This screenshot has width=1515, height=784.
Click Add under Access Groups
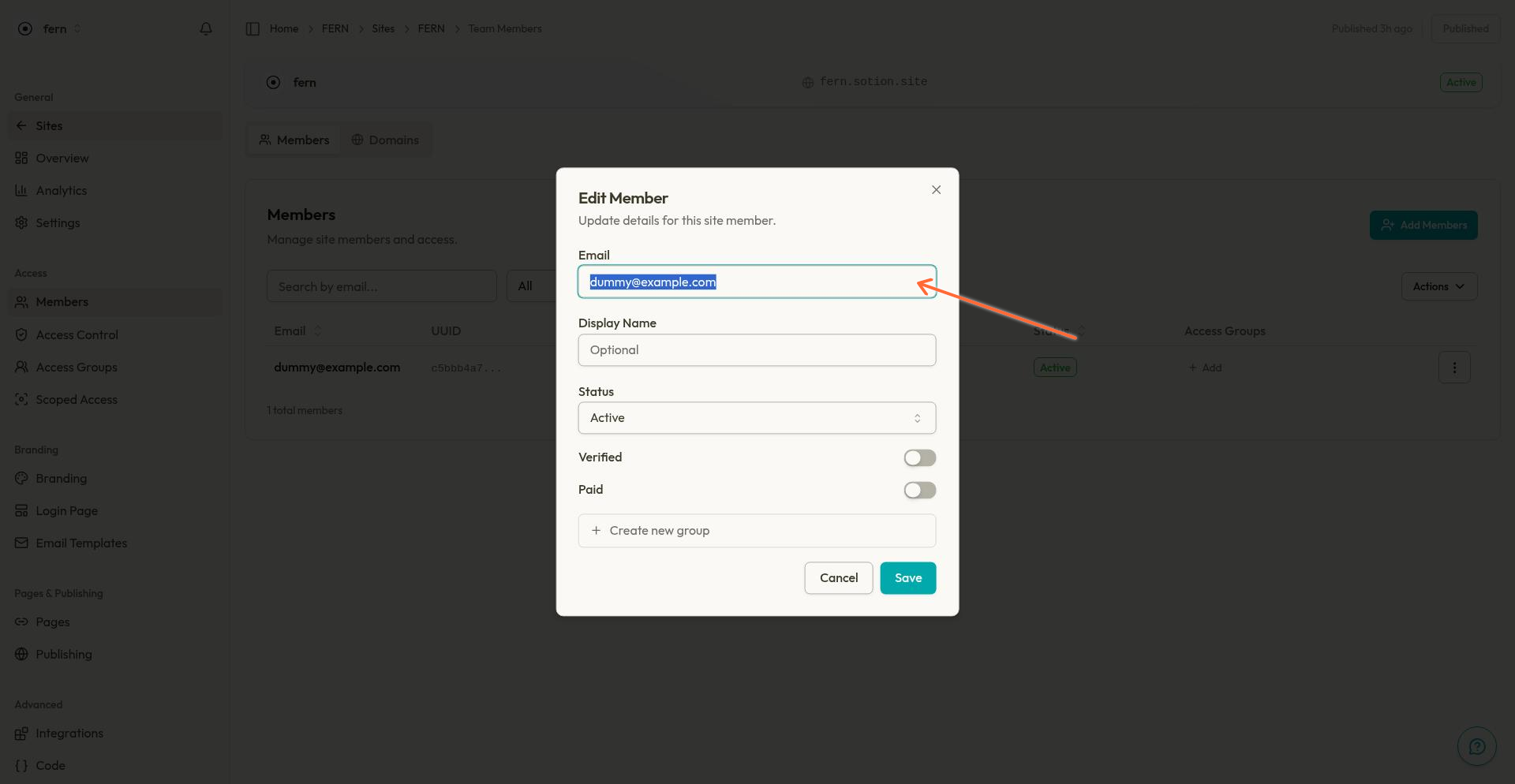(1205, 368)
